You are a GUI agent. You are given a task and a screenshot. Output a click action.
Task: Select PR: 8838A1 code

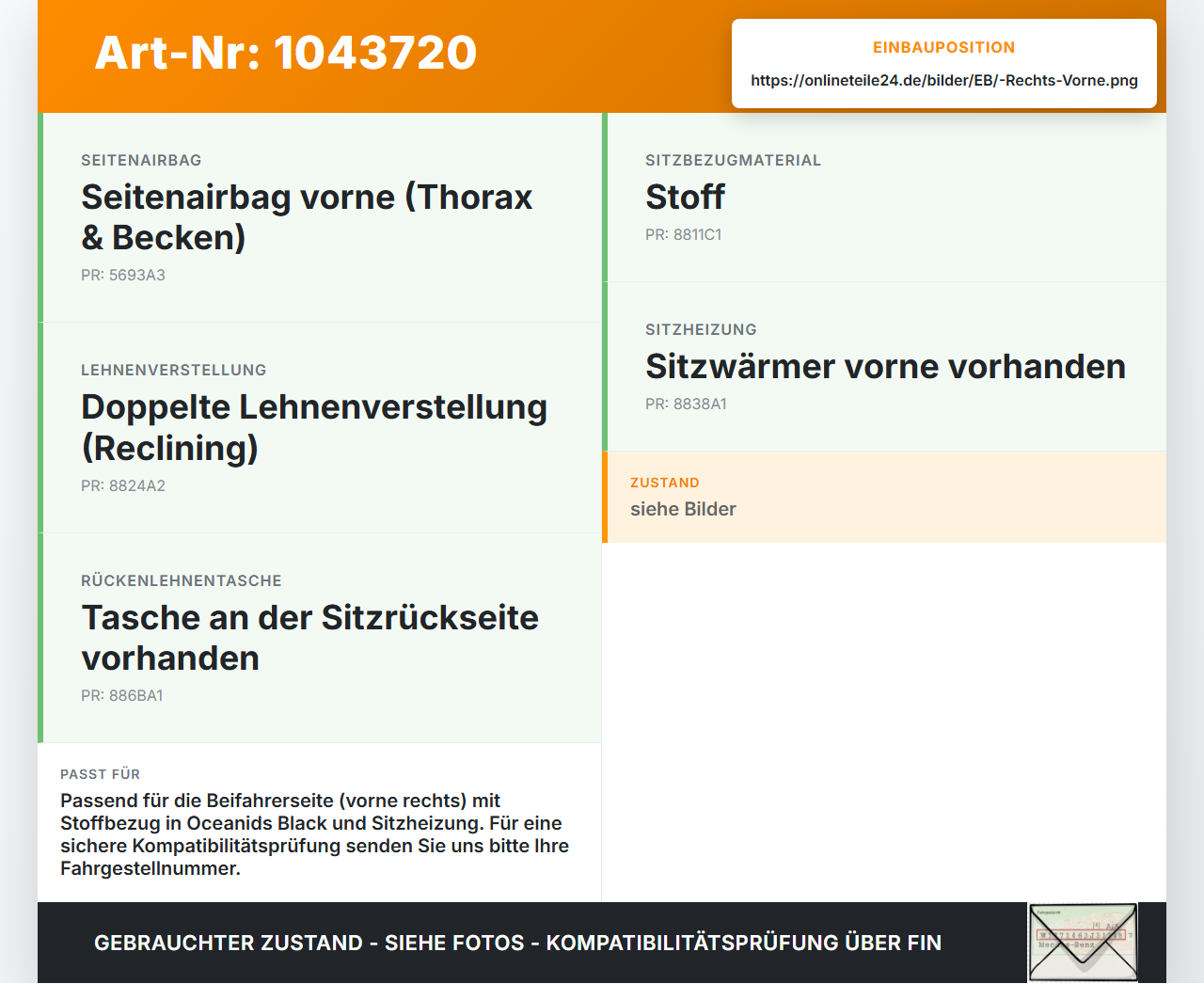pyautogui.click(x=686, y=404)
